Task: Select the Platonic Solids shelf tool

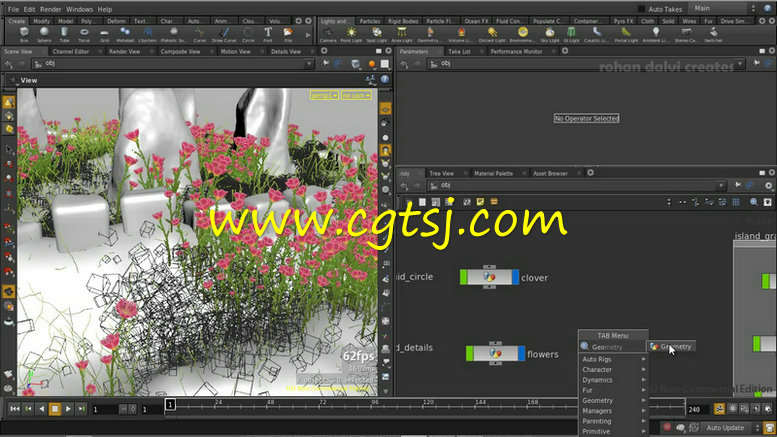Action: point(173,34)
